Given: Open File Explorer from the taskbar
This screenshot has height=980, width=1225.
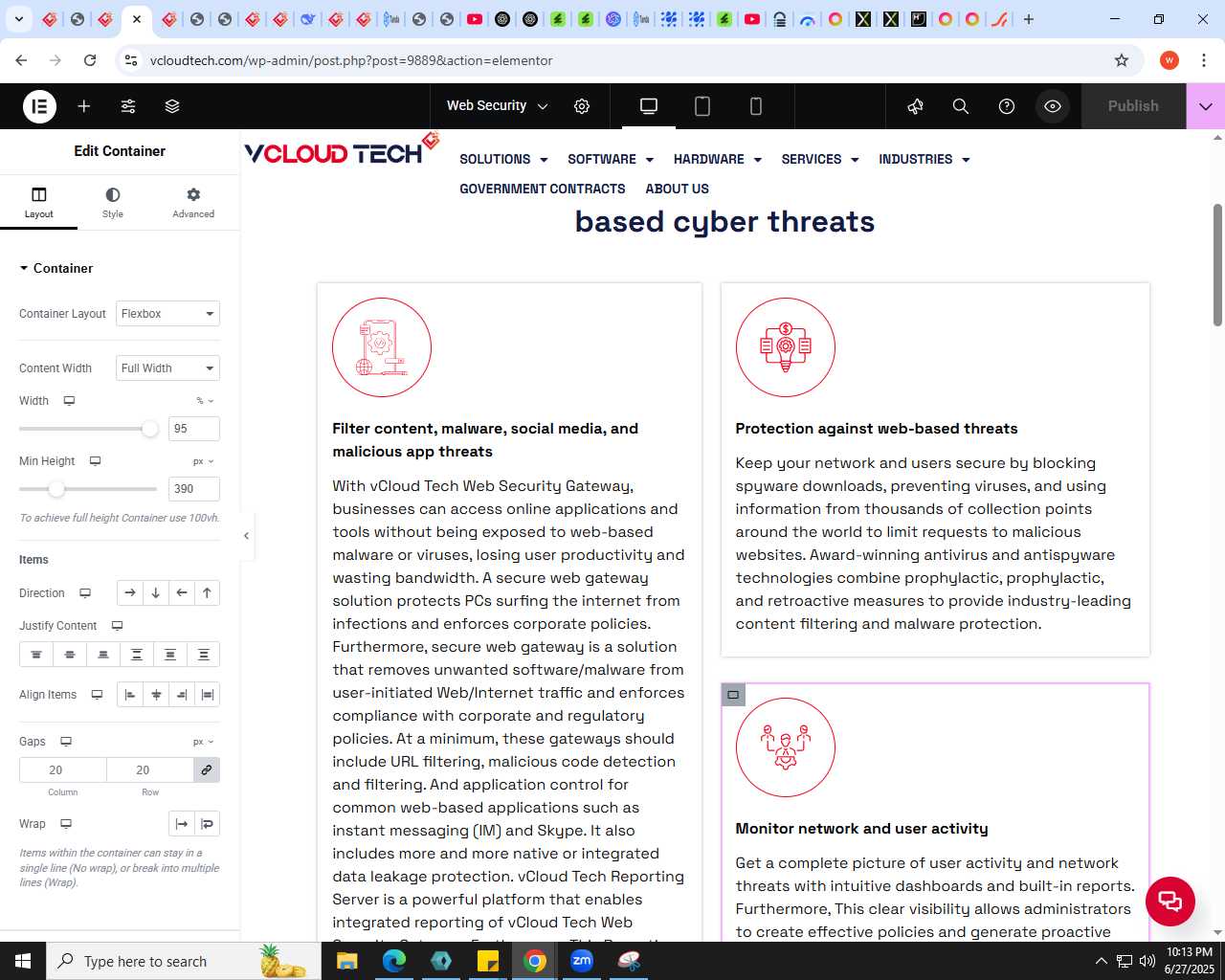Looking at the screenshot, I should coord(347,961).
